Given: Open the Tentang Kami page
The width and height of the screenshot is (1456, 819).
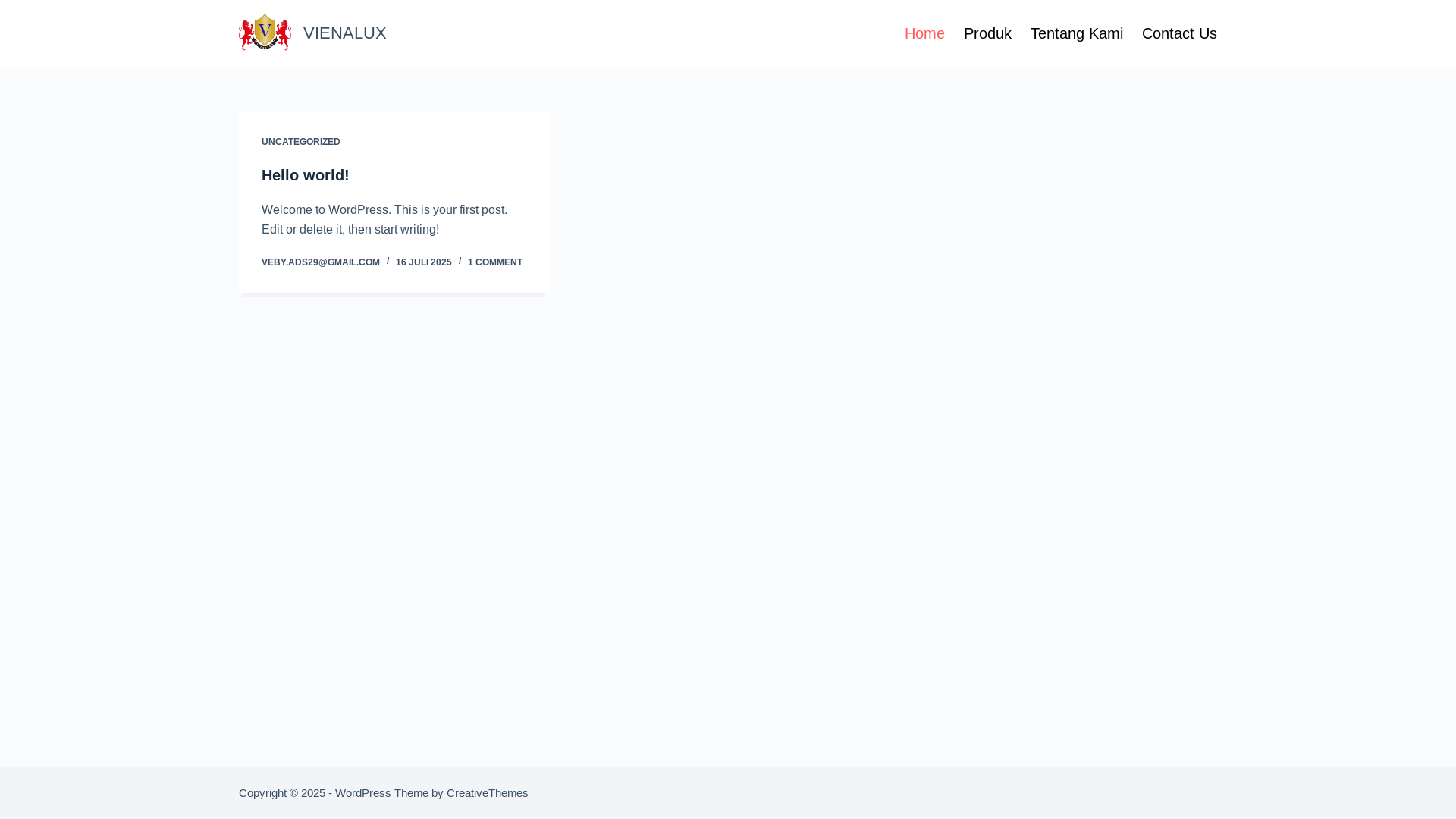Looking at the screenshot, I should 1076,33.
